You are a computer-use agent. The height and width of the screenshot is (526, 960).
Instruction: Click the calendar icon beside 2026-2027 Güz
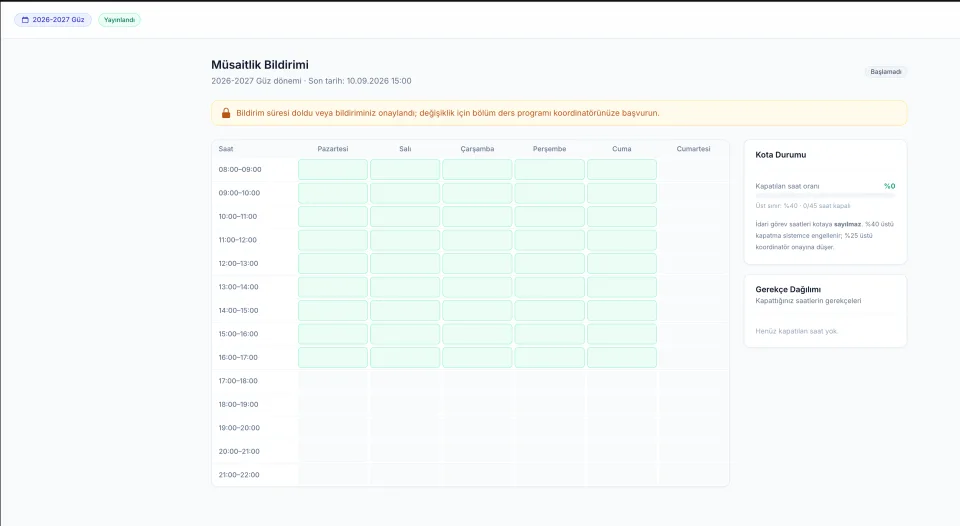click(25, 20)
